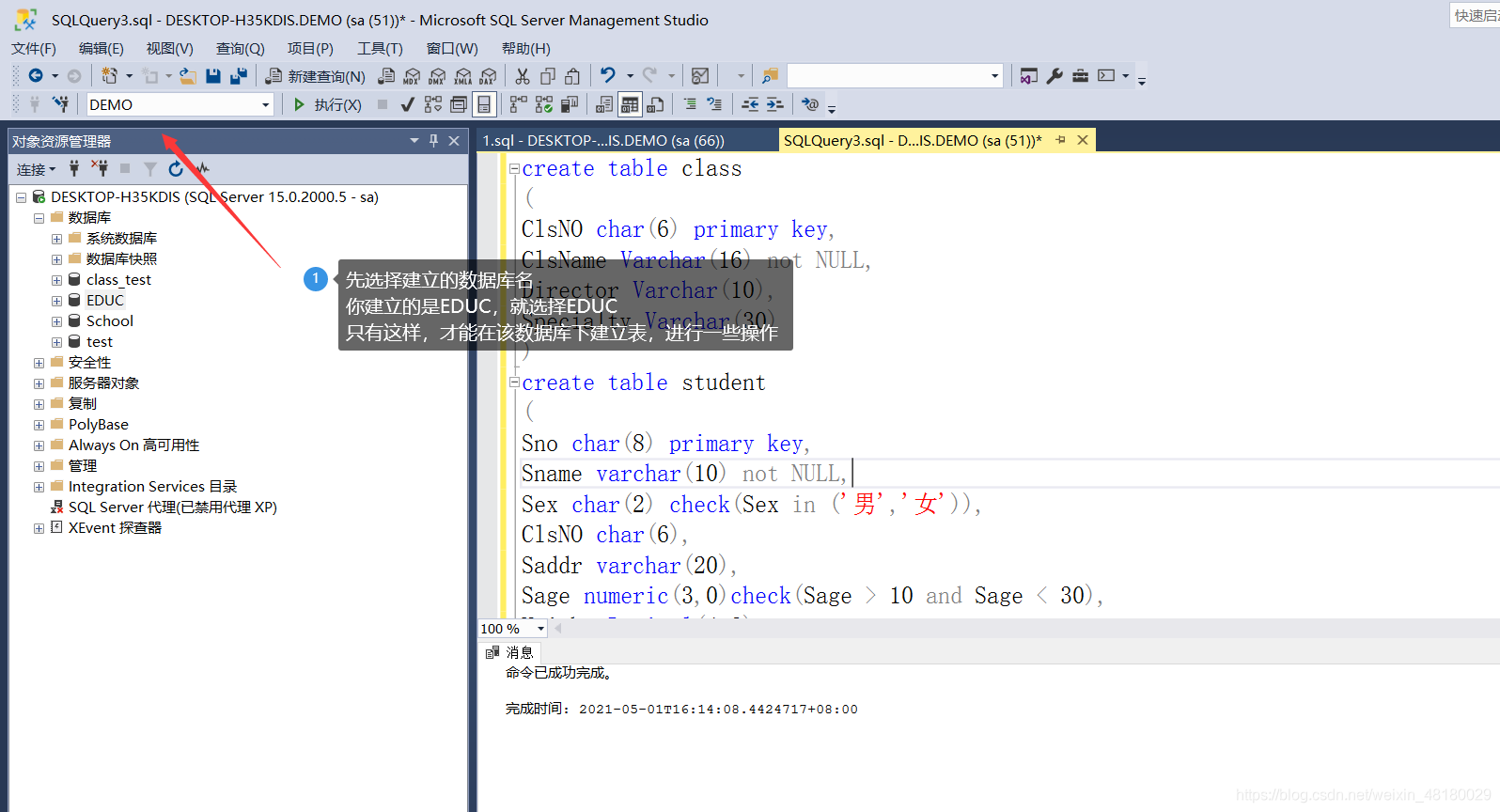
Task: Expand the EDUC database node
Action: (56, 301)
